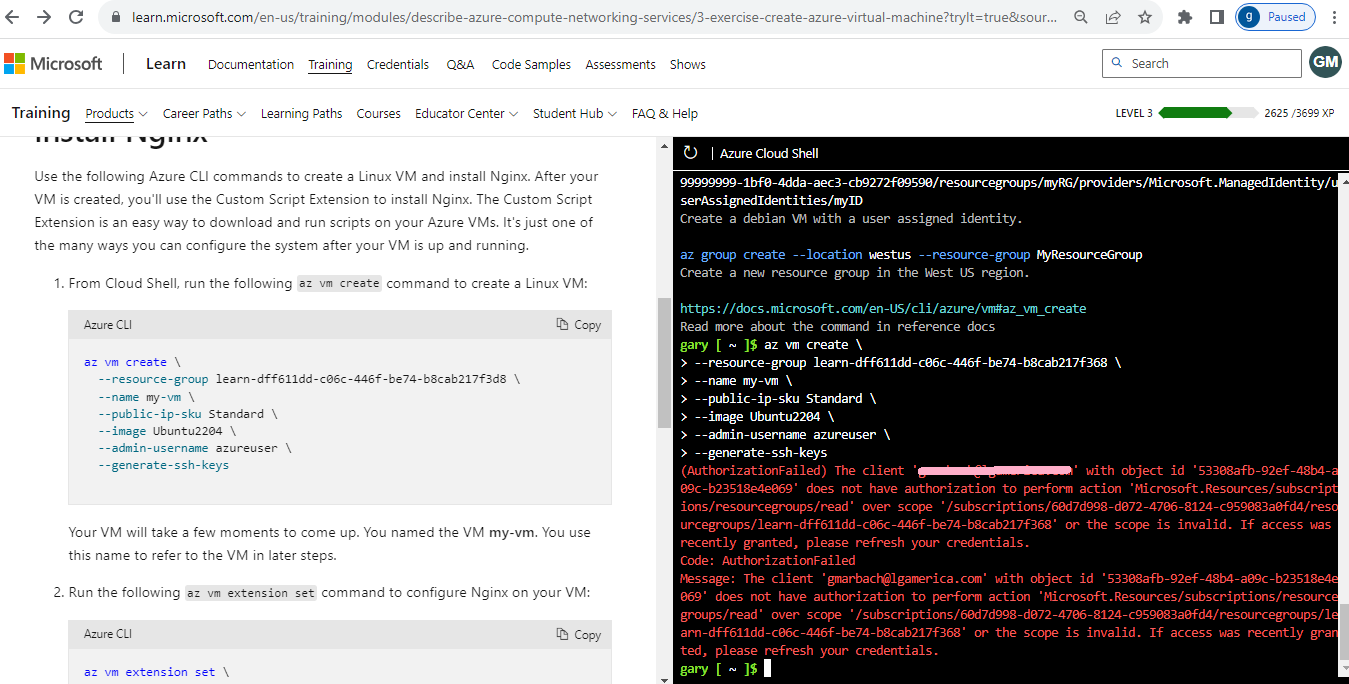Screen dimensions: 1349x684
Task: Expand the Products dropdown
Action: click(x=116, y=113)
